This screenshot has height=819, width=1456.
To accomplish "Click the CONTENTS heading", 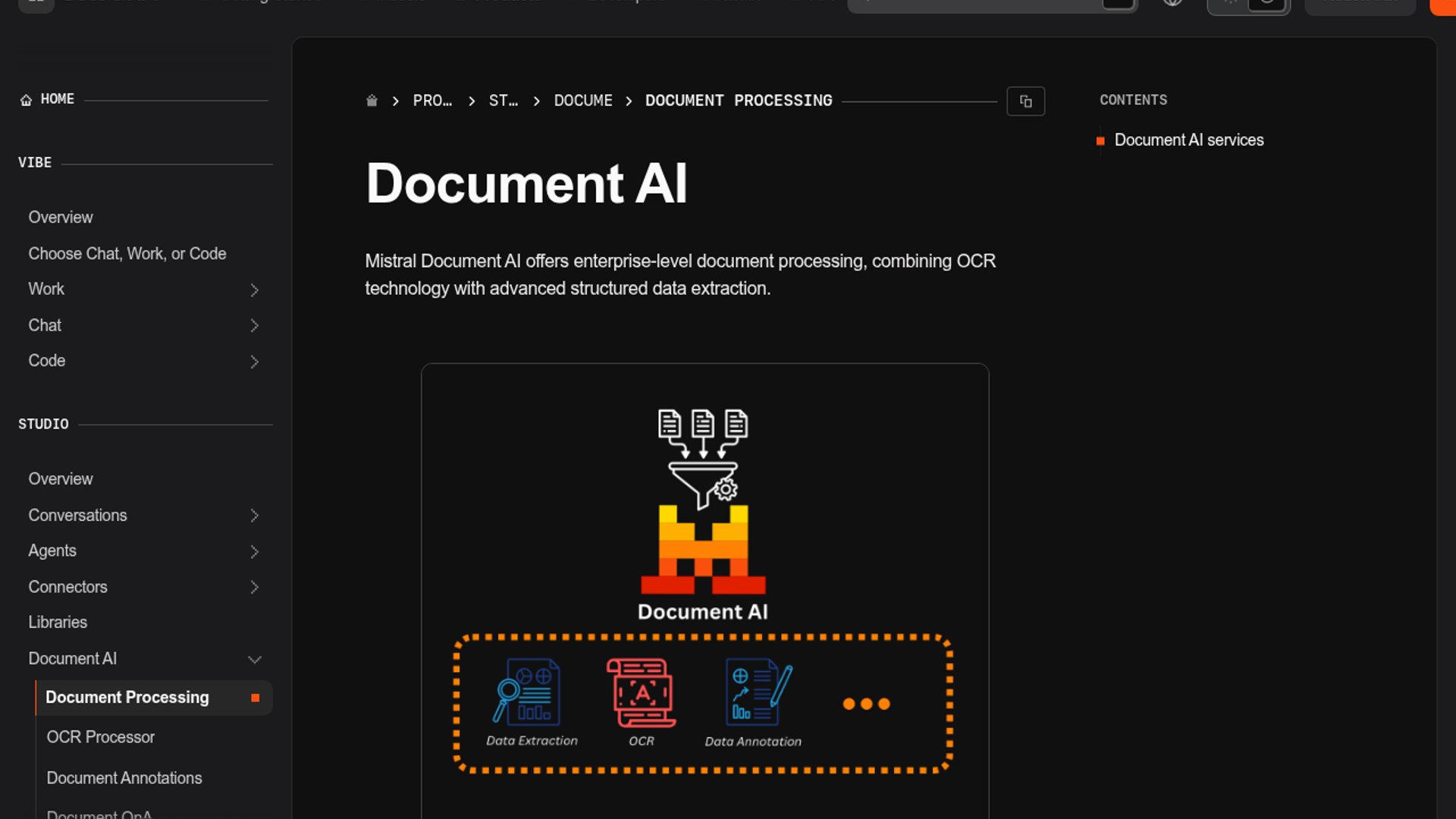I will (x=1133, y=100).
